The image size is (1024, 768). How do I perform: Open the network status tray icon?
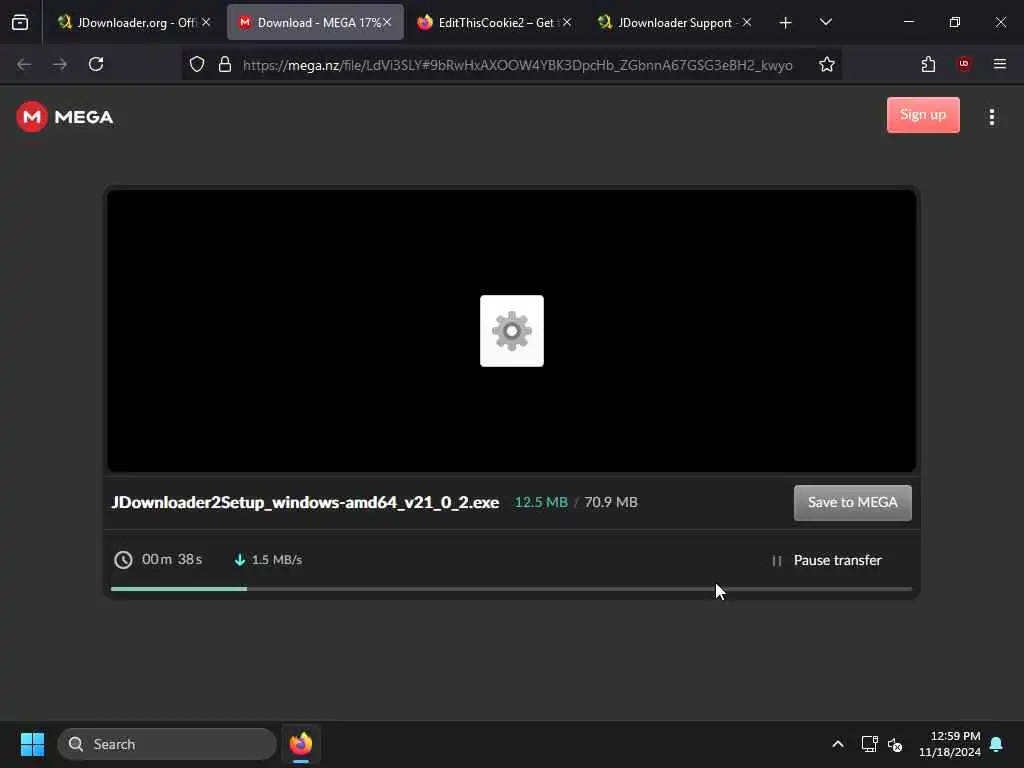coord(869,744)
